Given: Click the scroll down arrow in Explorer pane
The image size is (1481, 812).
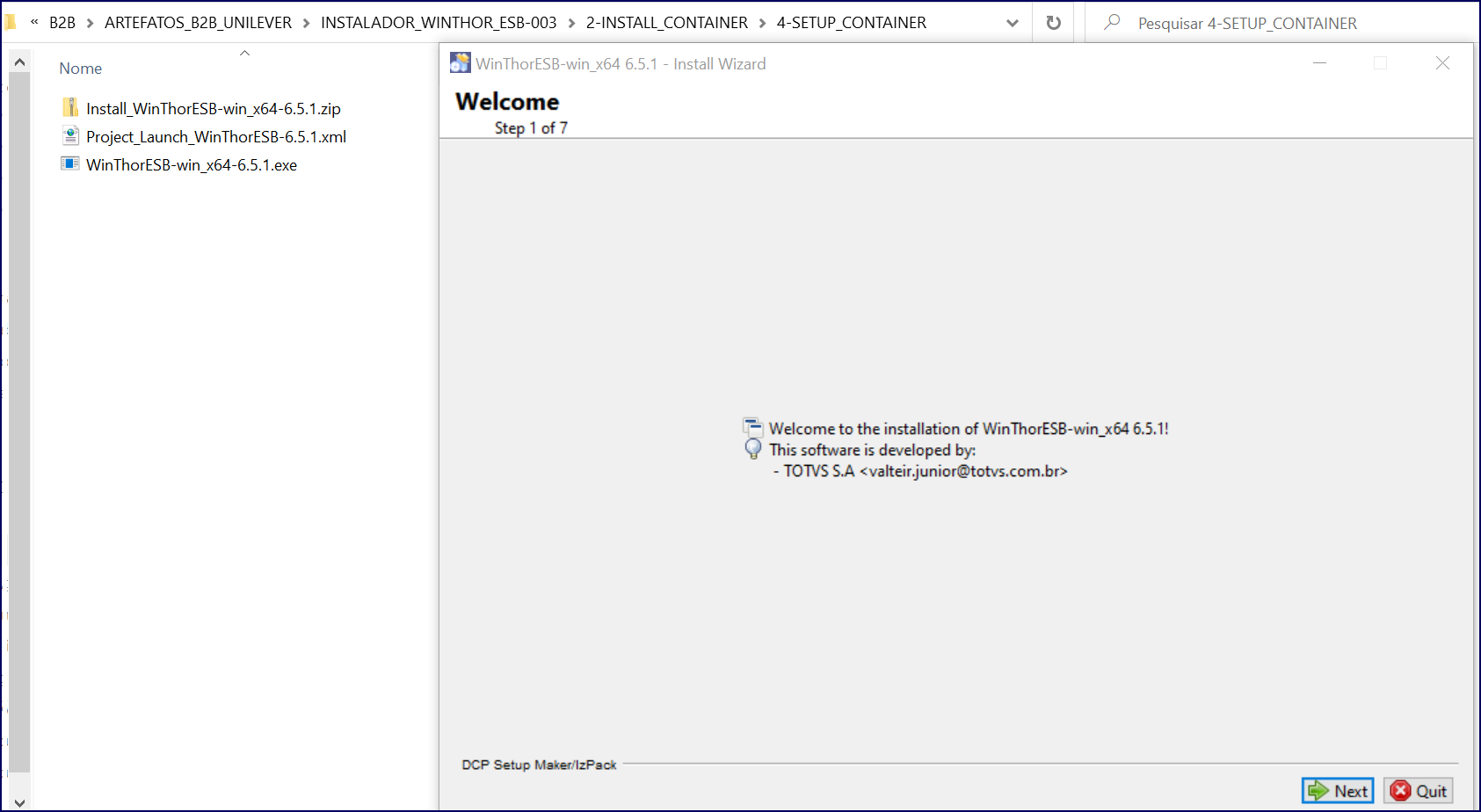Looking at the screenshot, I should 19,801.
